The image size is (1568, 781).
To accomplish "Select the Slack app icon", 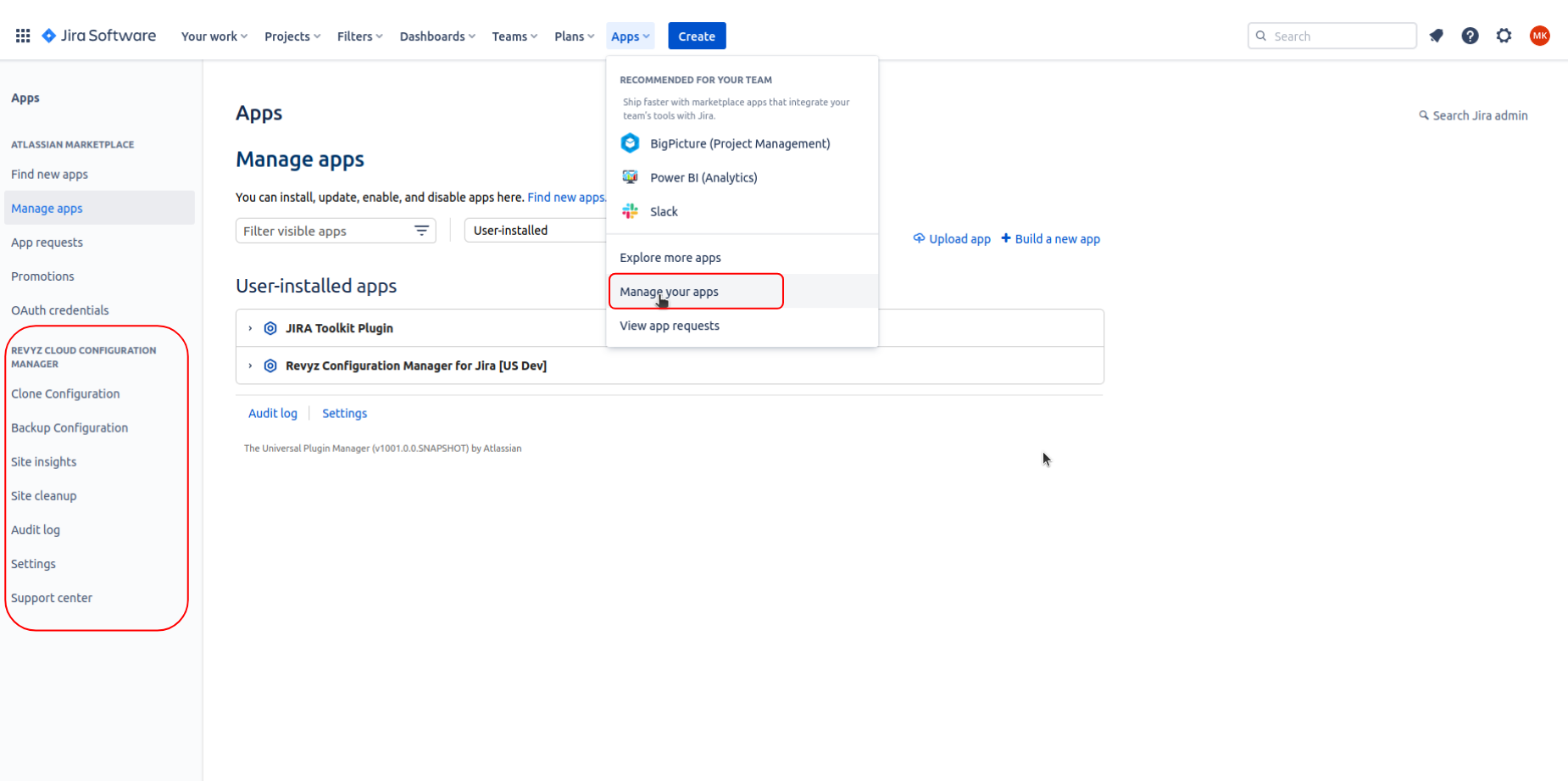I will [630, 211].
